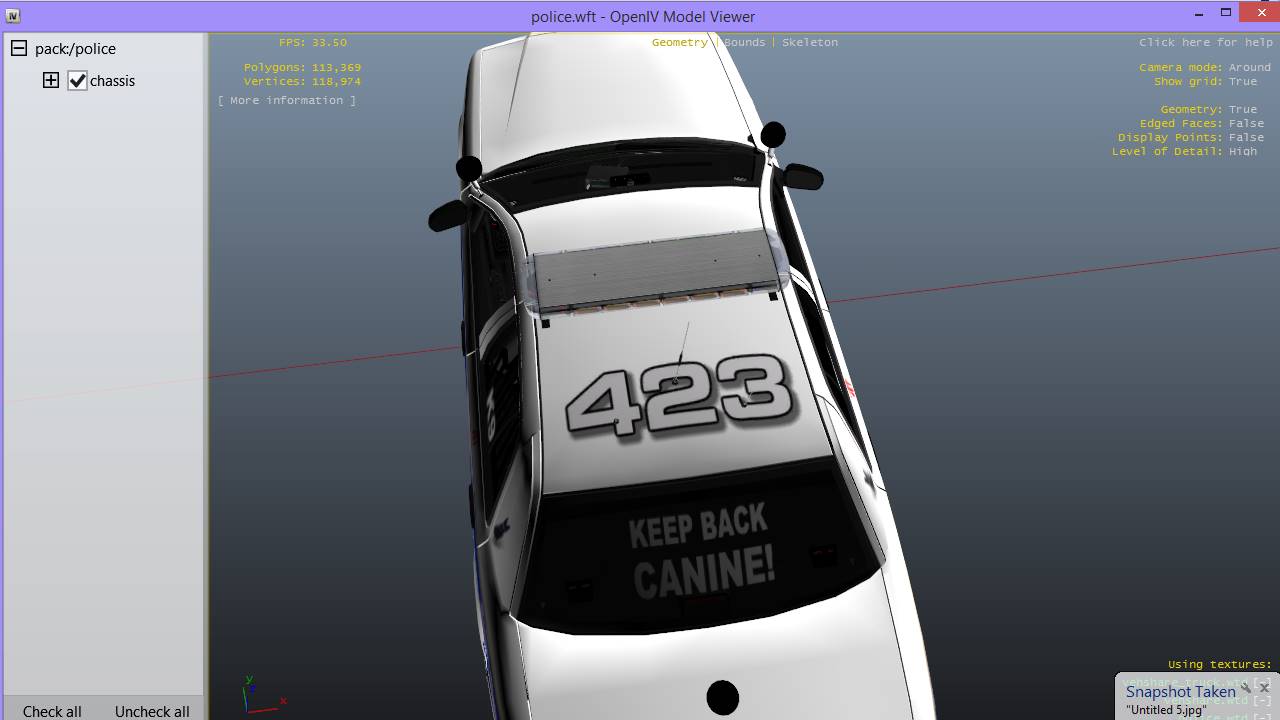
Task: Click the Uncheck all button
Action: click(x=152, y=711)
